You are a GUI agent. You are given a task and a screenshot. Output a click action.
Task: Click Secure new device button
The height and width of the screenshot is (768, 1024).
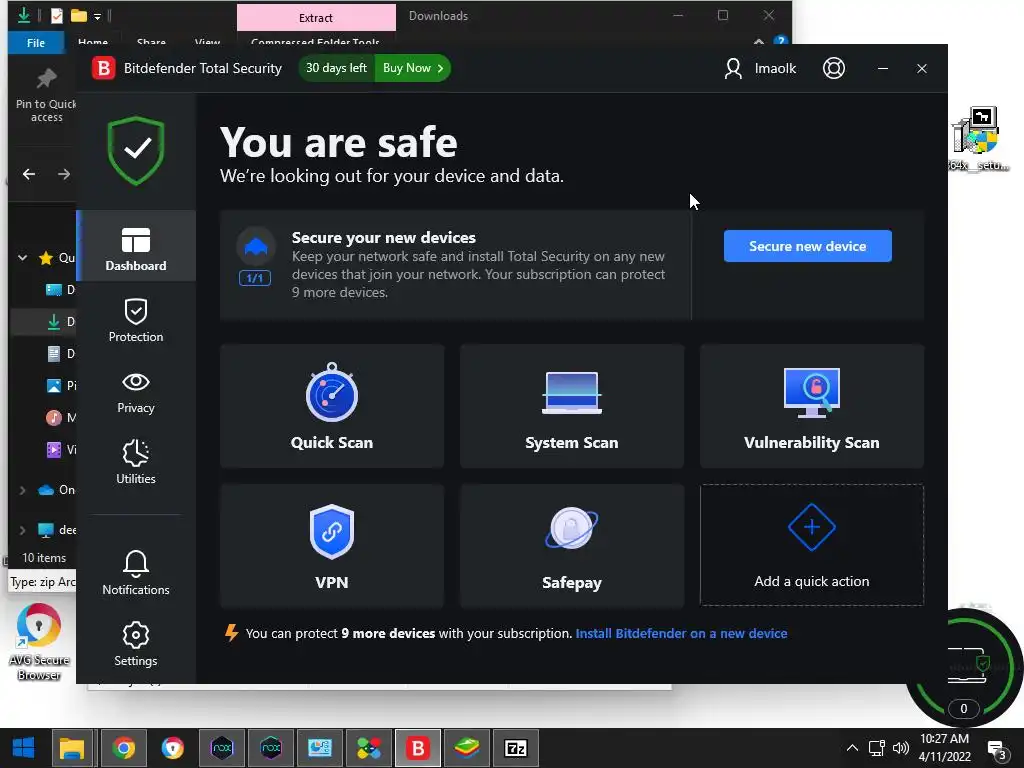[x=807, y=246]
